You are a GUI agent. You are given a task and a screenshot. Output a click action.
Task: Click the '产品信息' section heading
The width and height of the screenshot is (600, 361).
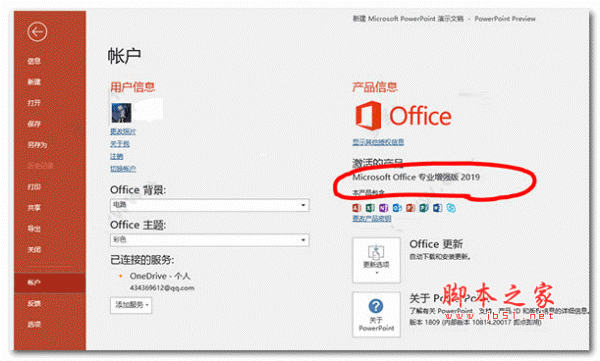(375, 87)
